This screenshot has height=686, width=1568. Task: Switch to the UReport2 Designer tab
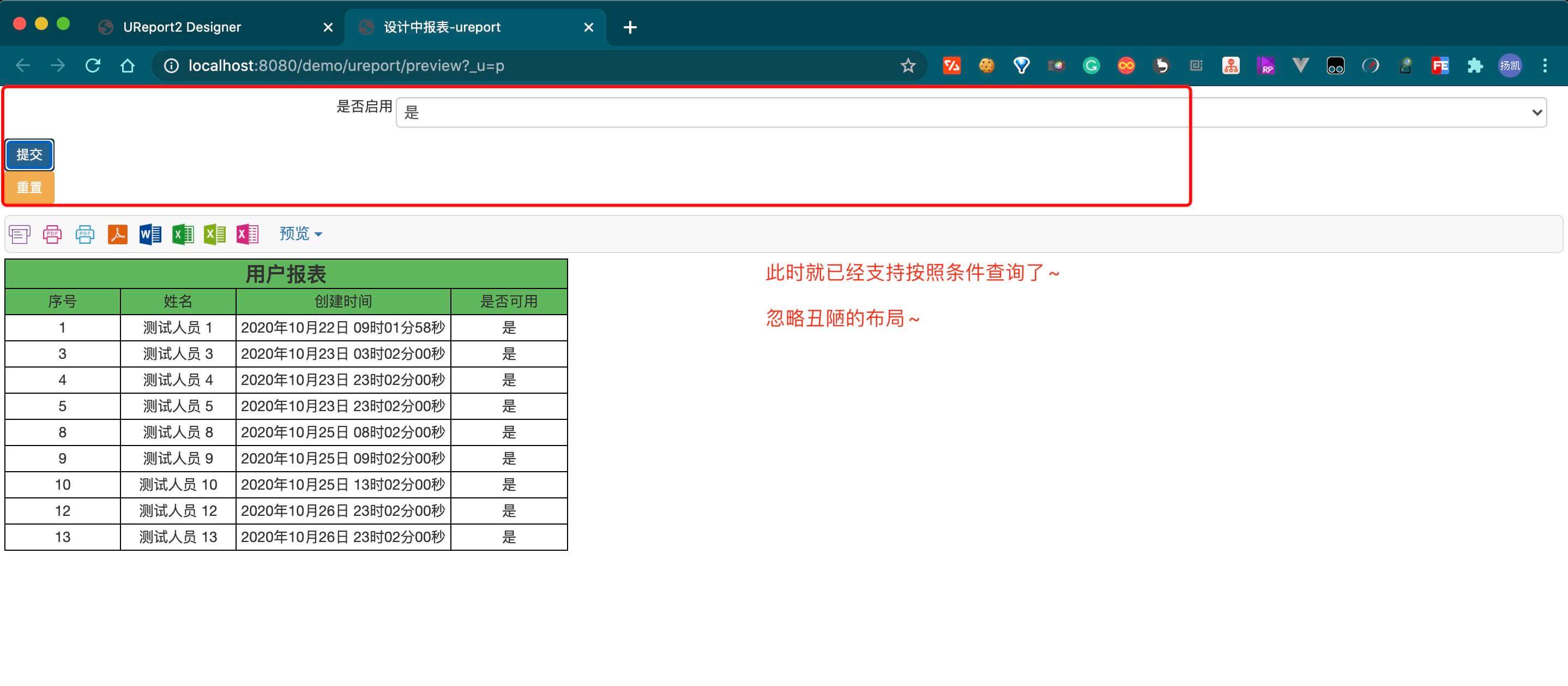coord(183,27)
